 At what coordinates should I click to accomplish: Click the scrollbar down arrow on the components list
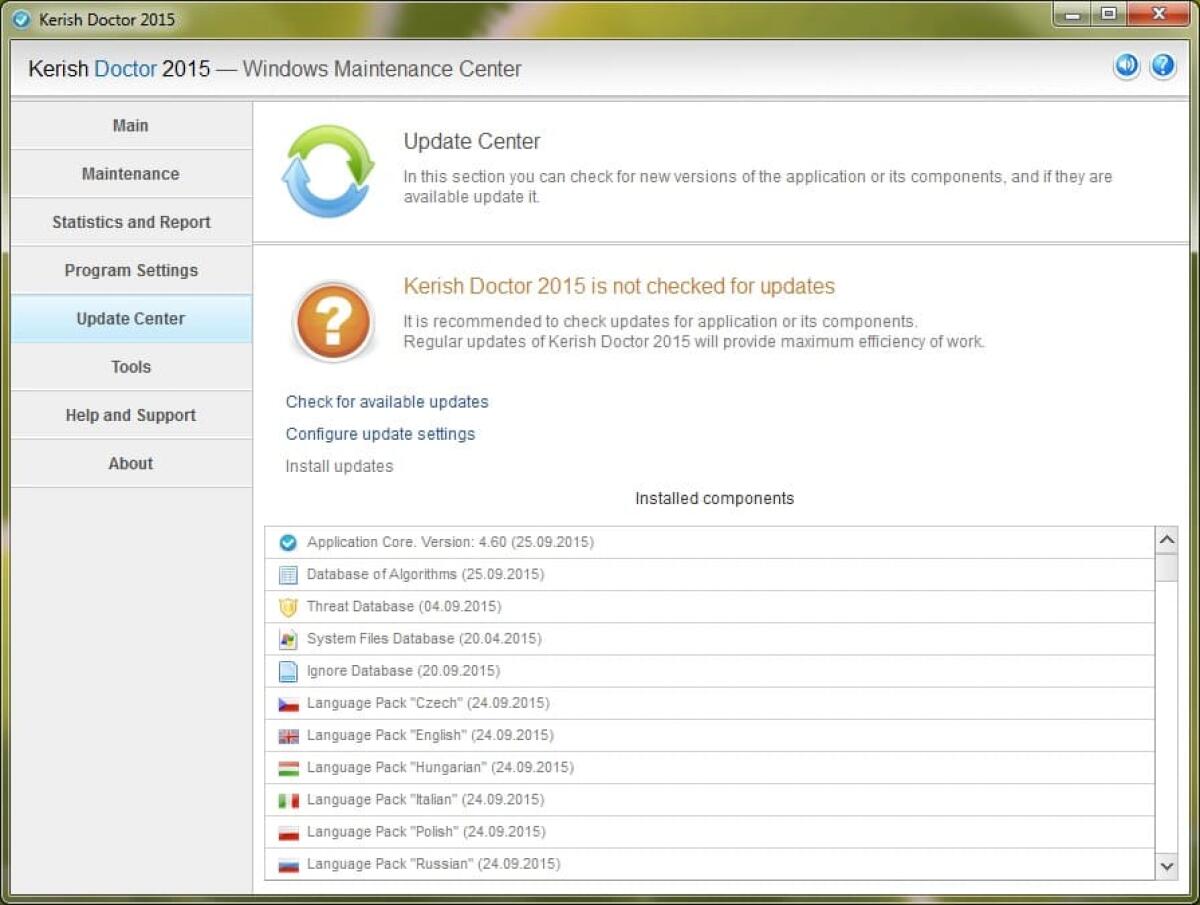coord(1166,866)
